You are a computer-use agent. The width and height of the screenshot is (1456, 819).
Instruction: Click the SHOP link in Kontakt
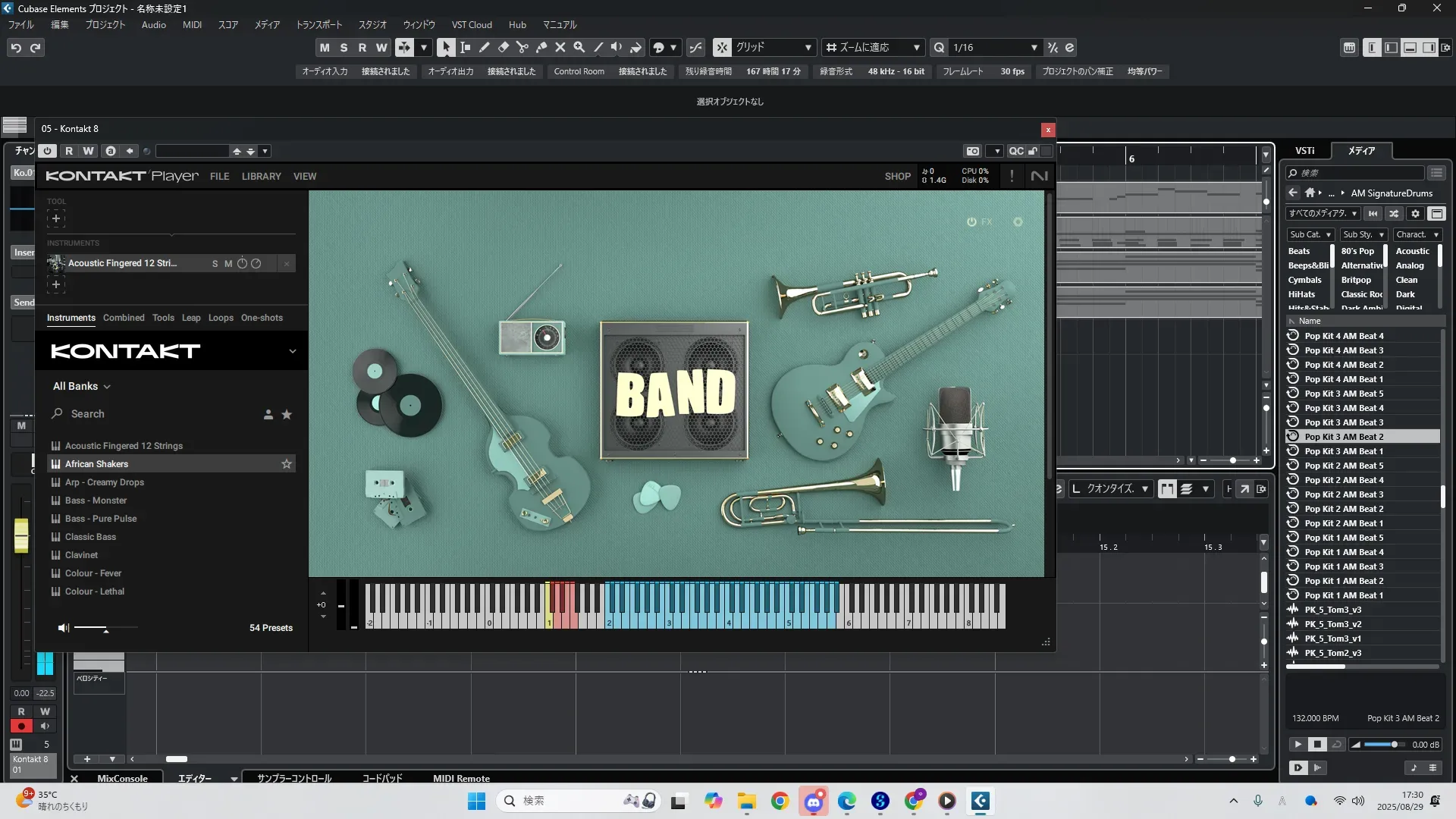pyautogui.click(x=897, y=176)
